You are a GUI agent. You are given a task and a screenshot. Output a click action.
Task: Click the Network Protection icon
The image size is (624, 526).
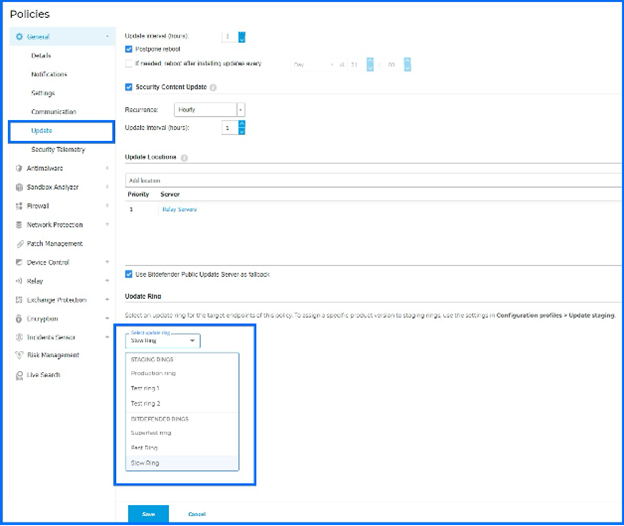tap(19, 225)
